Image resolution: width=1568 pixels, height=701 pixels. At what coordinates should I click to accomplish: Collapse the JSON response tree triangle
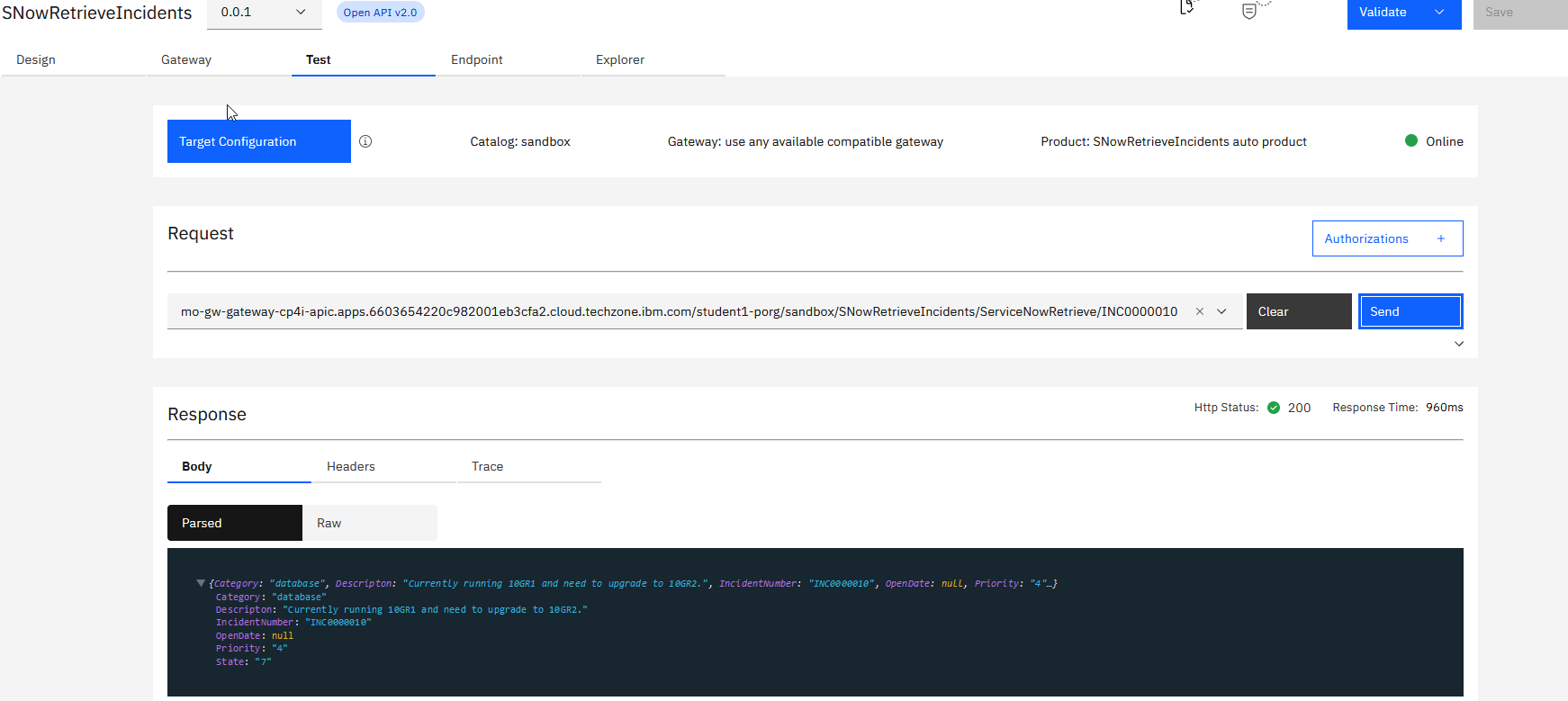[x=201, y=583]
